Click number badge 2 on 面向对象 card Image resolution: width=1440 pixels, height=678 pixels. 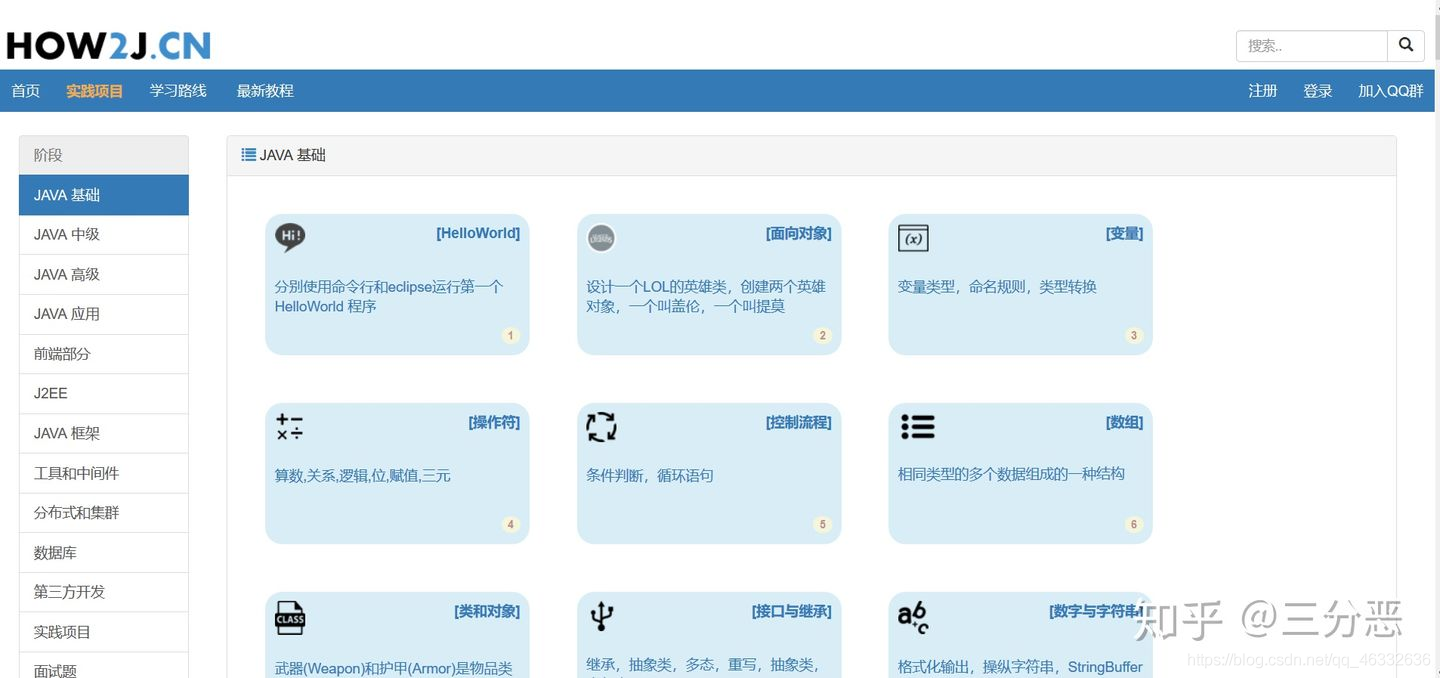(x=823, y=336)
